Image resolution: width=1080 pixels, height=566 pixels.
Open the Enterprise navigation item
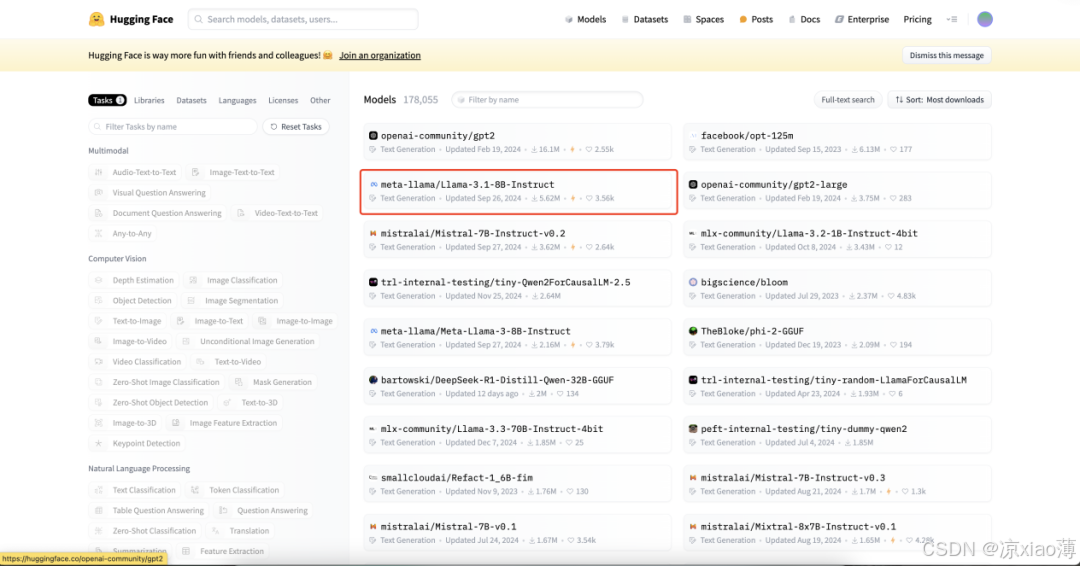(x=862, y=19)
